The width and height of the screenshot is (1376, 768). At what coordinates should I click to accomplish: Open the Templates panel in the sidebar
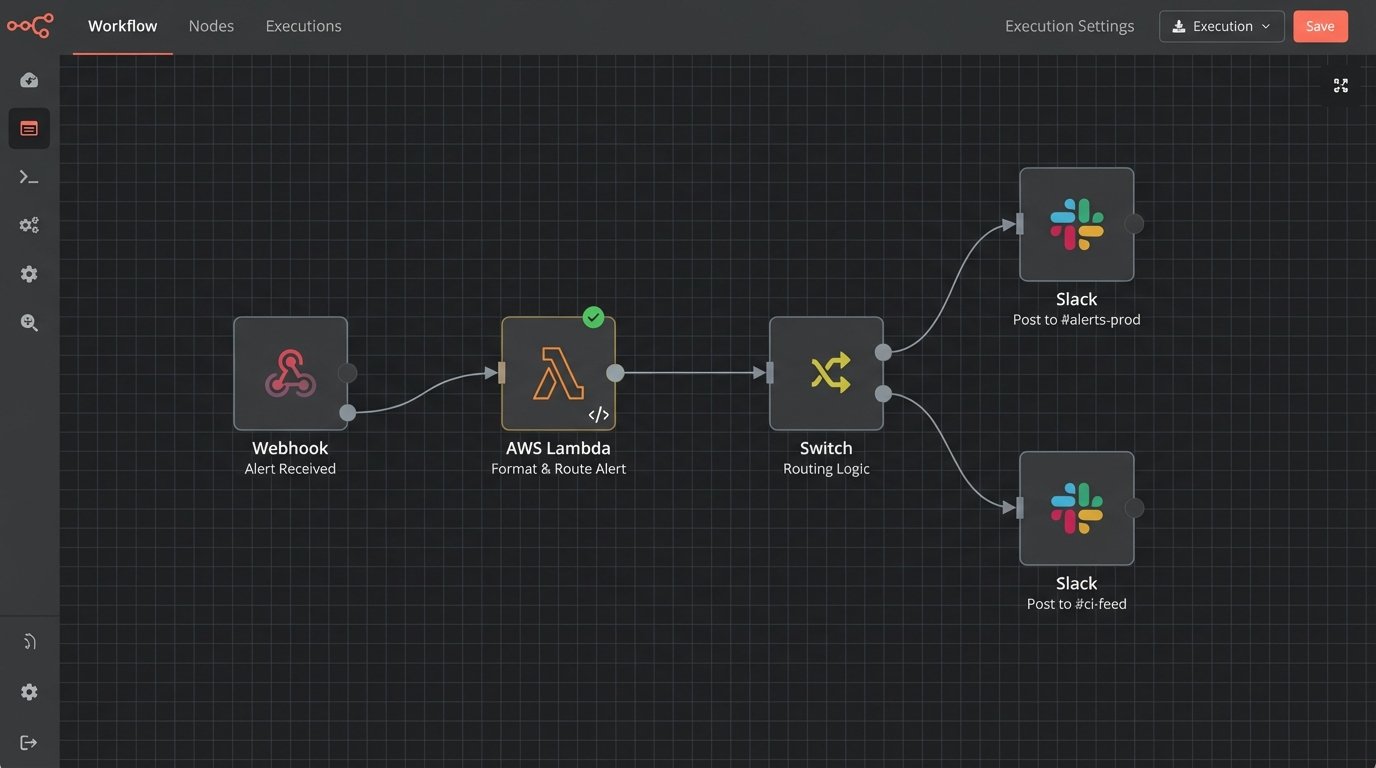(x=29, y=128)
